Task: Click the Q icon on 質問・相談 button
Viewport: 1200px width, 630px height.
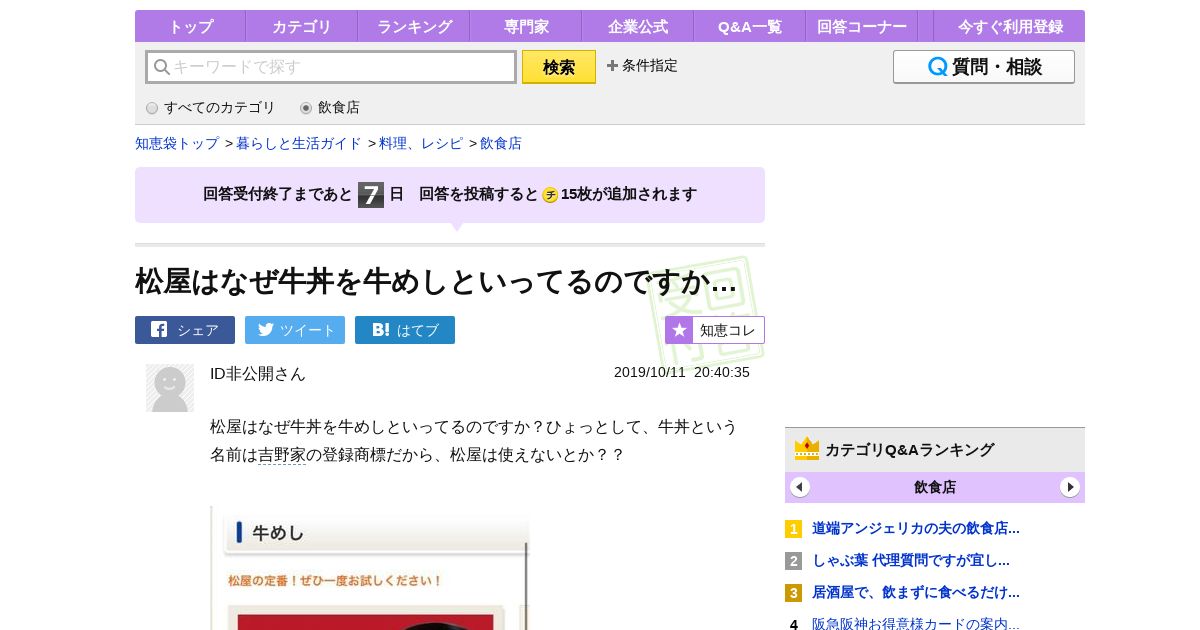Action: pos(937,67)
